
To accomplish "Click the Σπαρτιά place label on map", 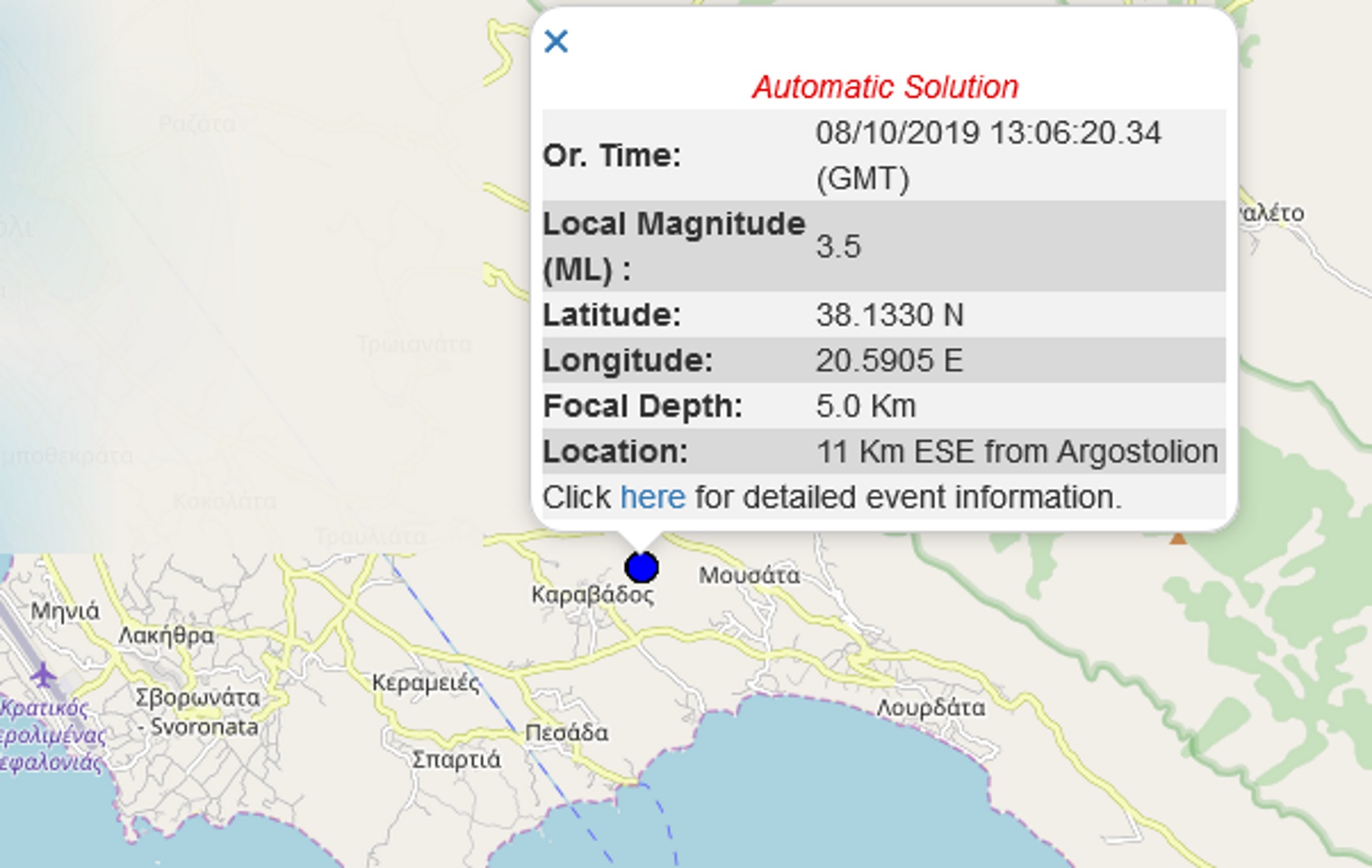I will click(456, 759).
